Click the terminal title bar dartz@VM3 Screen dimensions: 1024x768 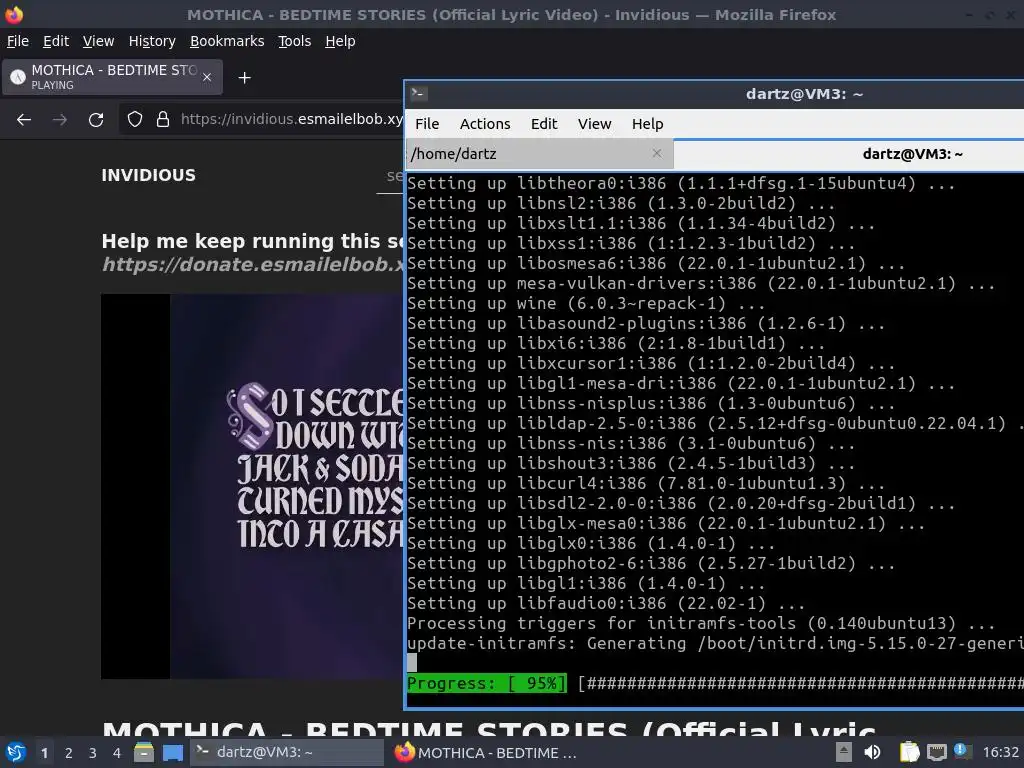click(804, 94)
